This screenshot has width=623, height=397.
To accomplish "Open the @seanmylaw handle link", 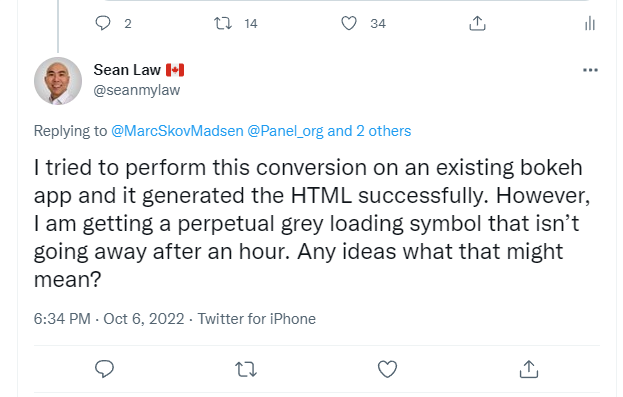I will [x=137, y=90].
